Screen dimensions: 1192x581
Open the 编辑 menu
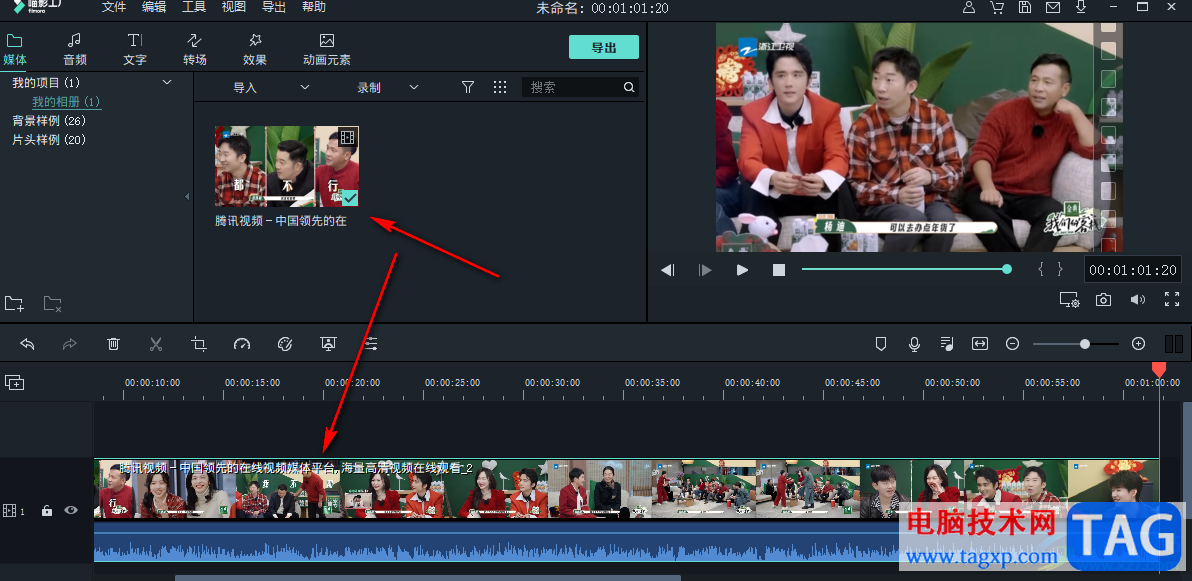[x=154, y=7]
